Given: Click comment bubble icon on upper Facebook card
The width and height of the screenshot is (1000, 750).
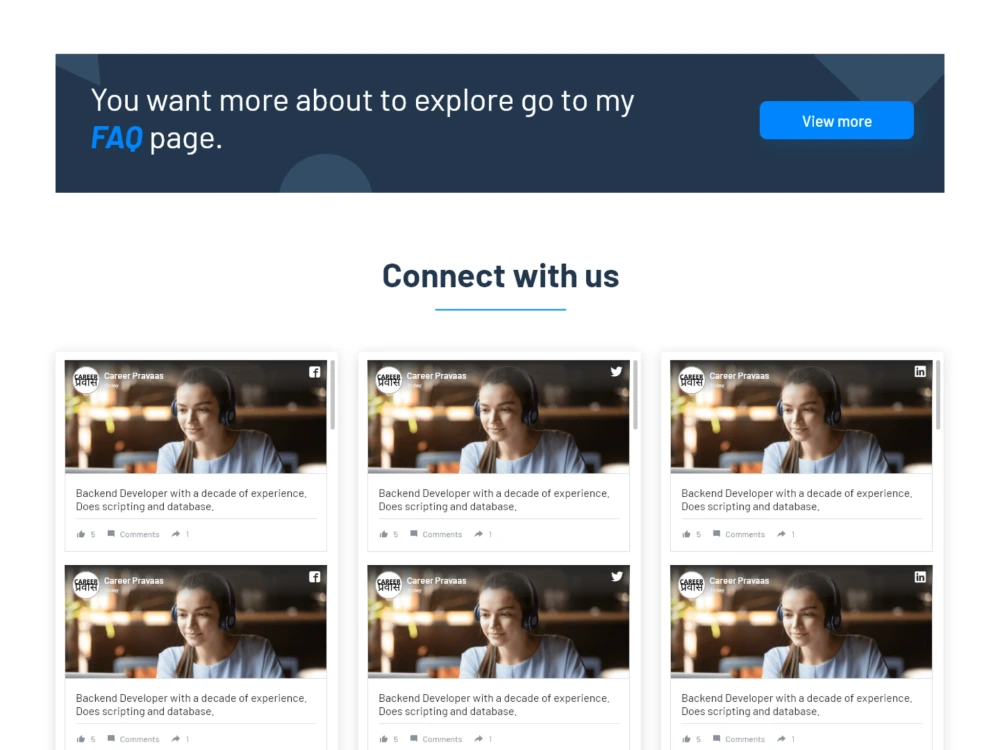Looking at the screenshot, I should [111, 534].
